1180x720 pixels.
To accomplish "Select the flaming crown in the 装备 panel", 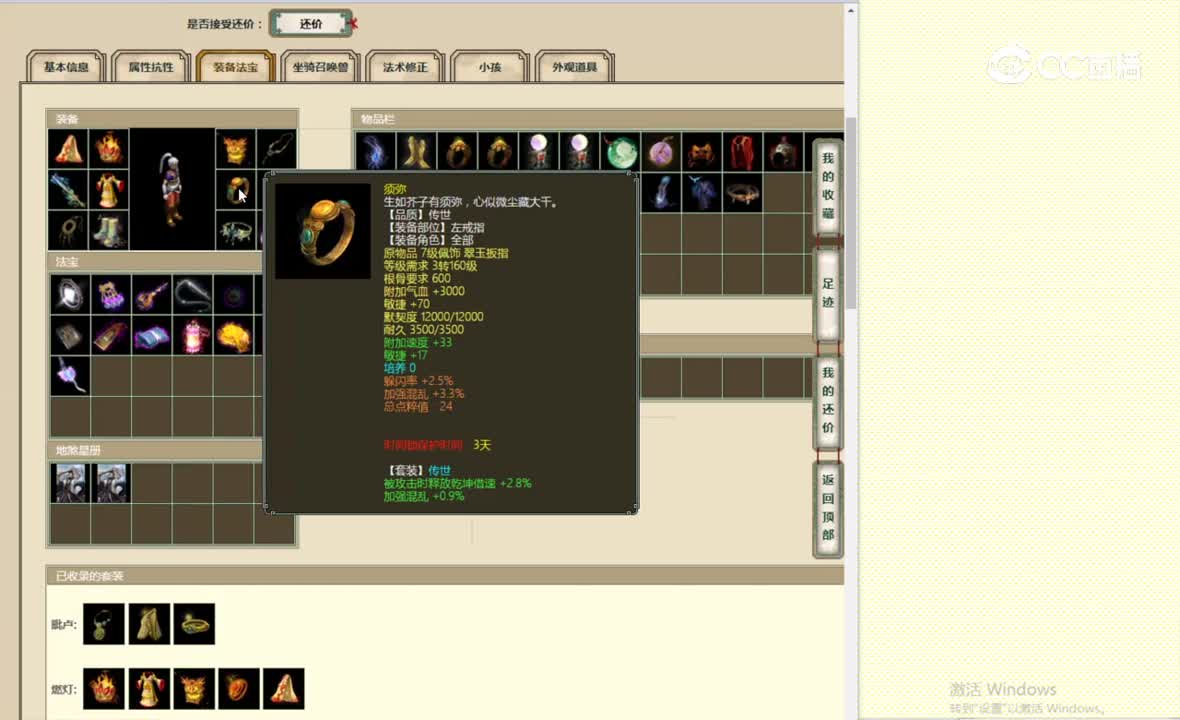I will coord(109,149).
